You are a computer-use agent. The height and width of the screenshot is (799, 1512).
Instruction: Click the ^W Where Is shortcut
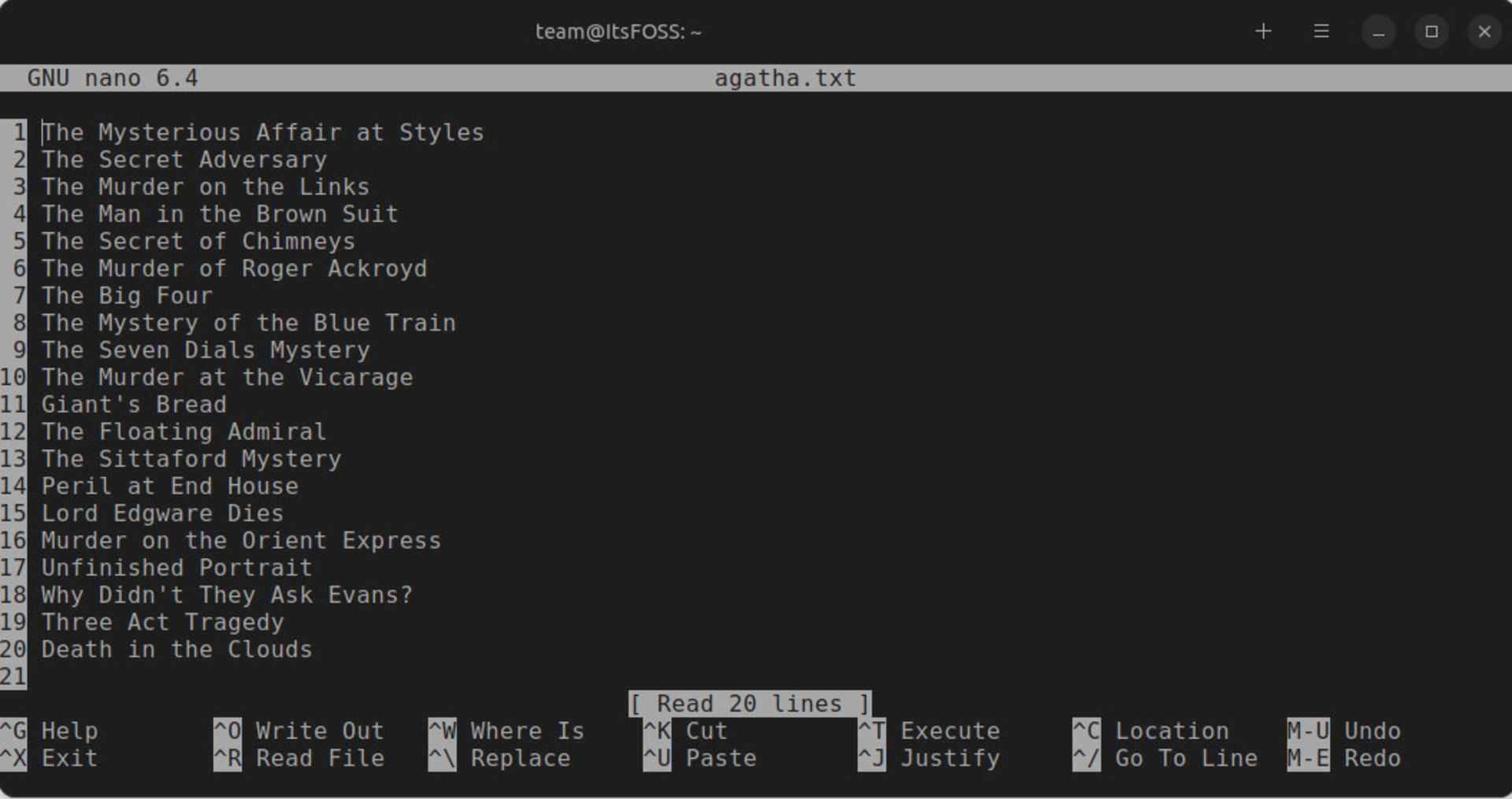[506, 731]
